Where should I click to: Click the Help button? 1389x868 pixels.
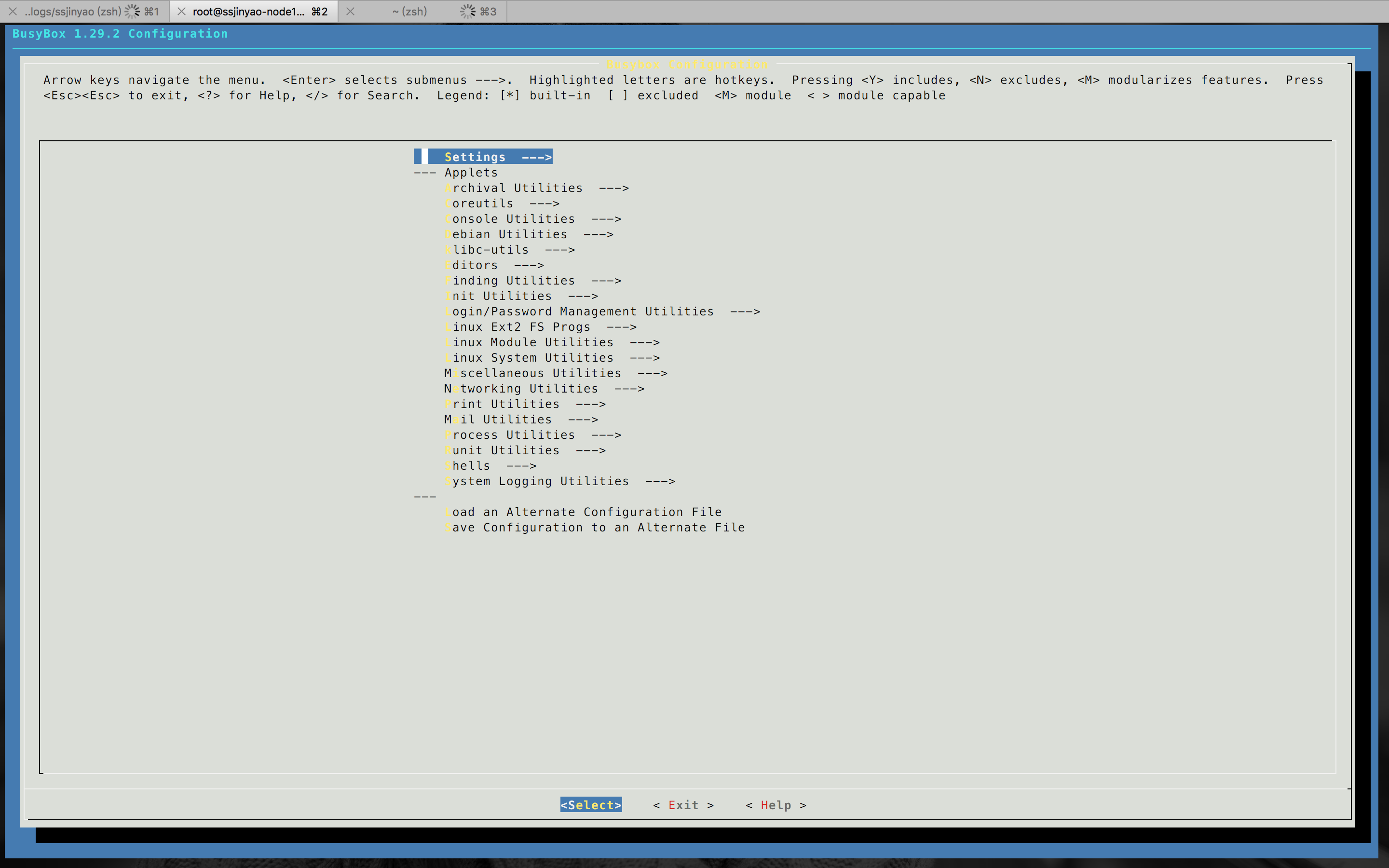[x=776, y=805]
